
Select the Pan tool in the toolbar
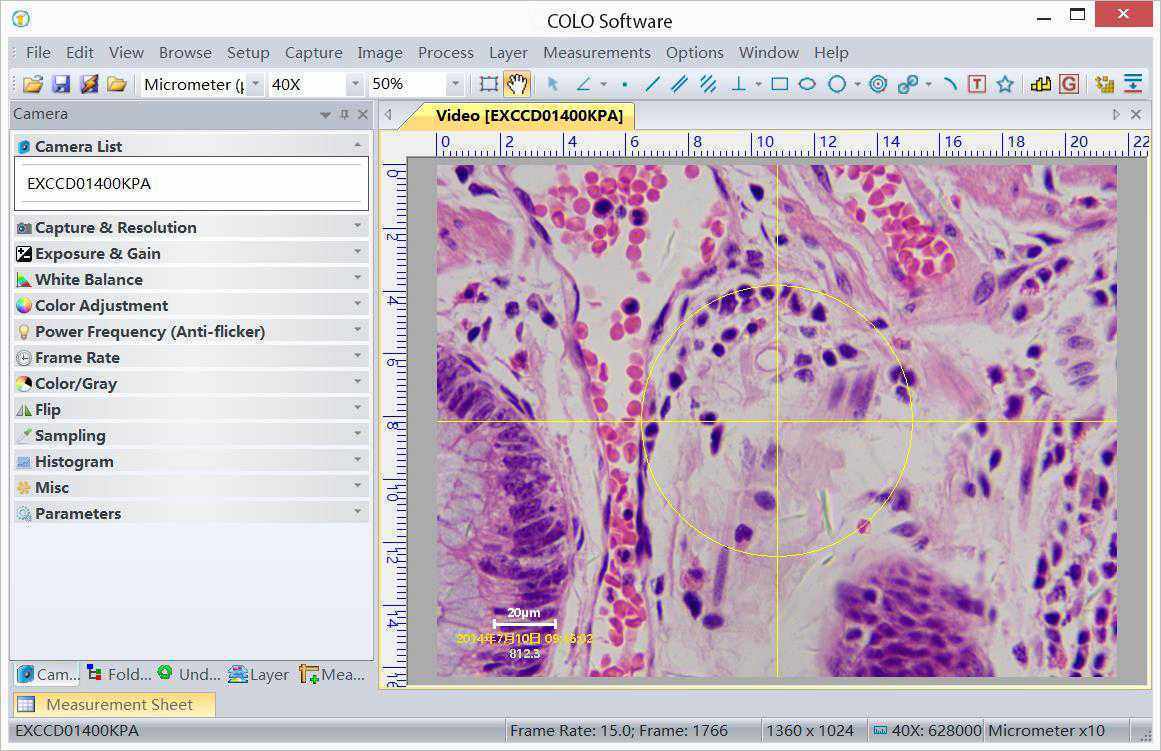(x=517, y=84)
